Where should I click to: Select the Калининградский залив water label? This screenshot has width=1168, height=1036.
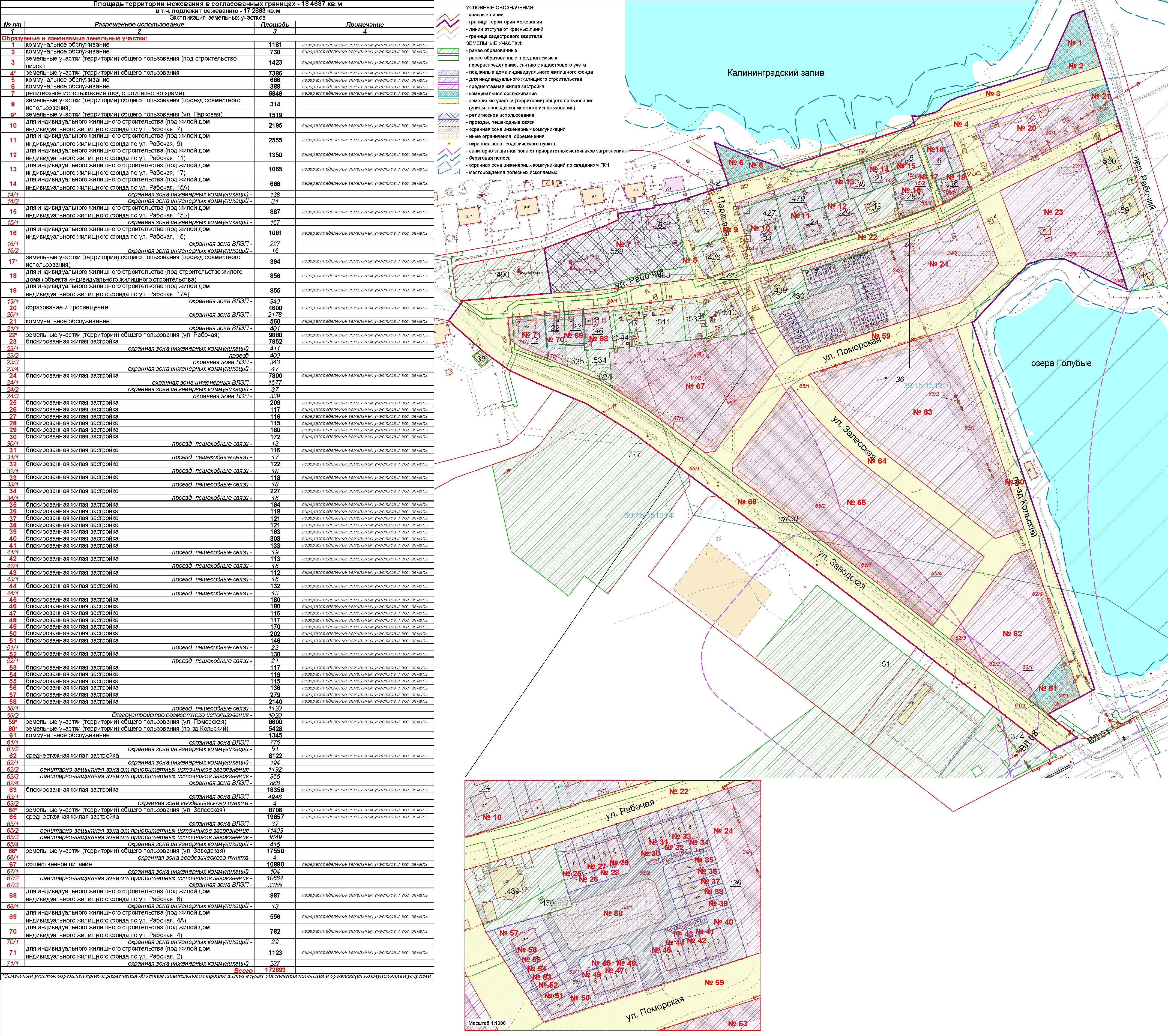click(775, 73)
